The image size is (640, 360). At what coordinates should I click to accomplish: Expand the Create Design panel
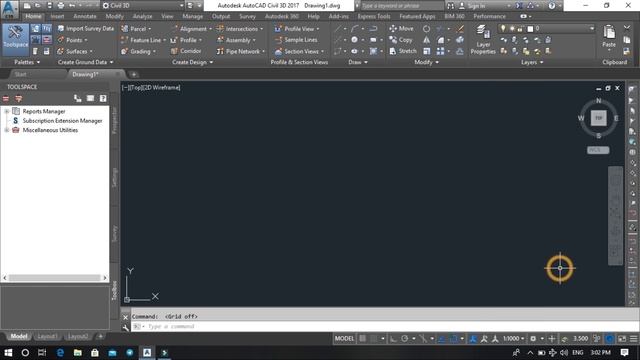point(192,62)
